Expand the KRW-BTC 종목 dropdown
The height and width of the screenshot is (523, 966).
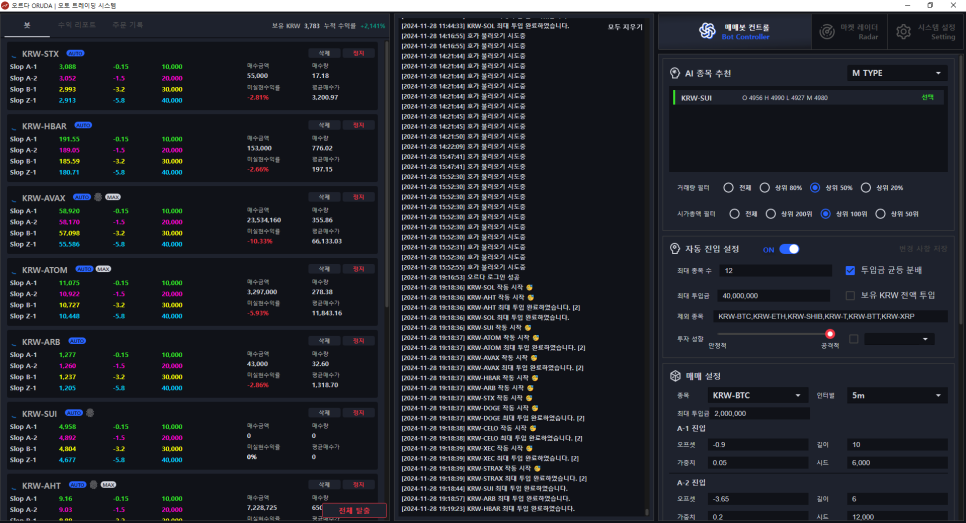pos(758,395)
